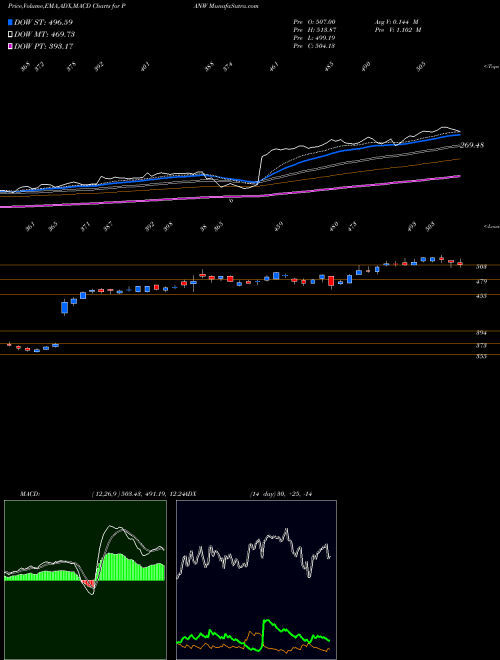This screenshot has width=500, height=660.
Task: Click the '<Tops' axis label
Action: (x=492, y=67)
